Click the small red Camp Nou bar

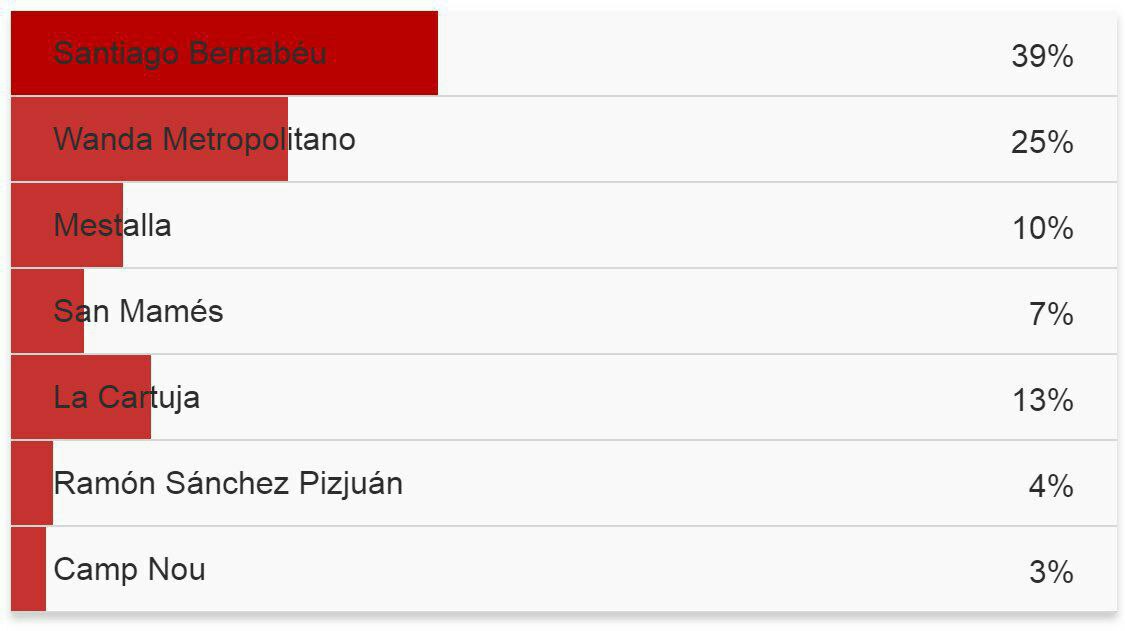click(28, 569)
